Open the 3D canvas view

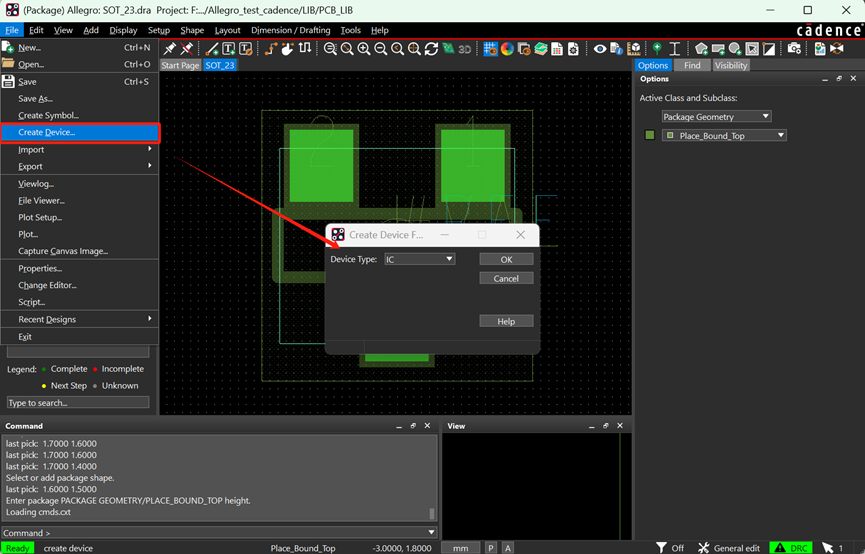464,49
